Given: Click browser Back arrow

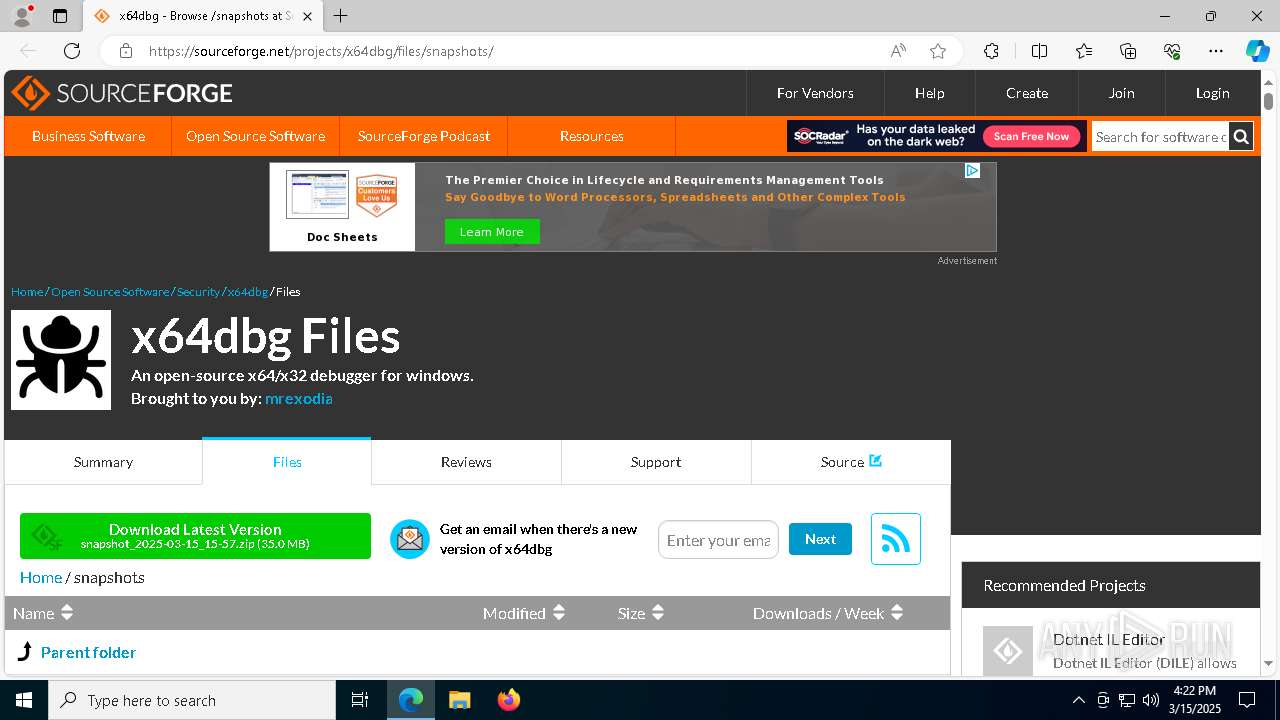Looking at the screenshot, I should click(x=27, y=51).
